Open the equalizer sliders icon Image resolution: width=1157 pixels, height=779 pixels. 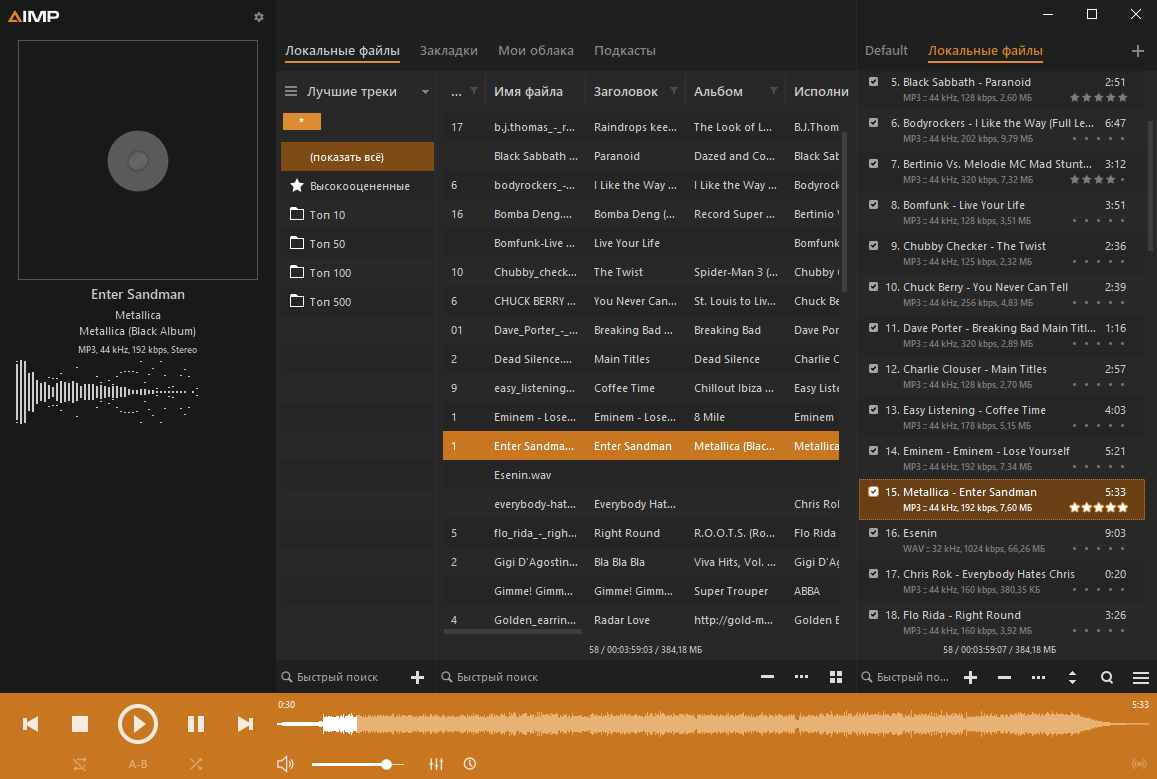click(436, 764)
